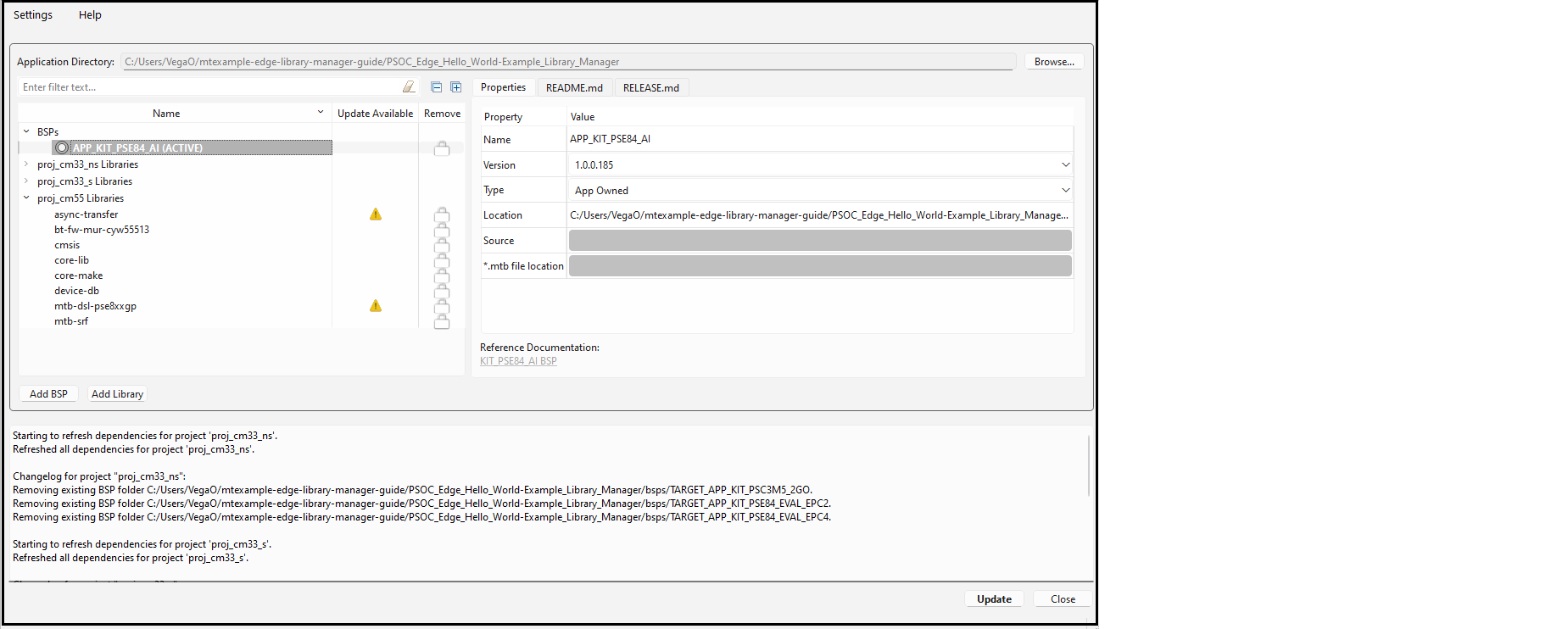
Task: Clear the filter text with eraser icon
Action: coord(409,87)
